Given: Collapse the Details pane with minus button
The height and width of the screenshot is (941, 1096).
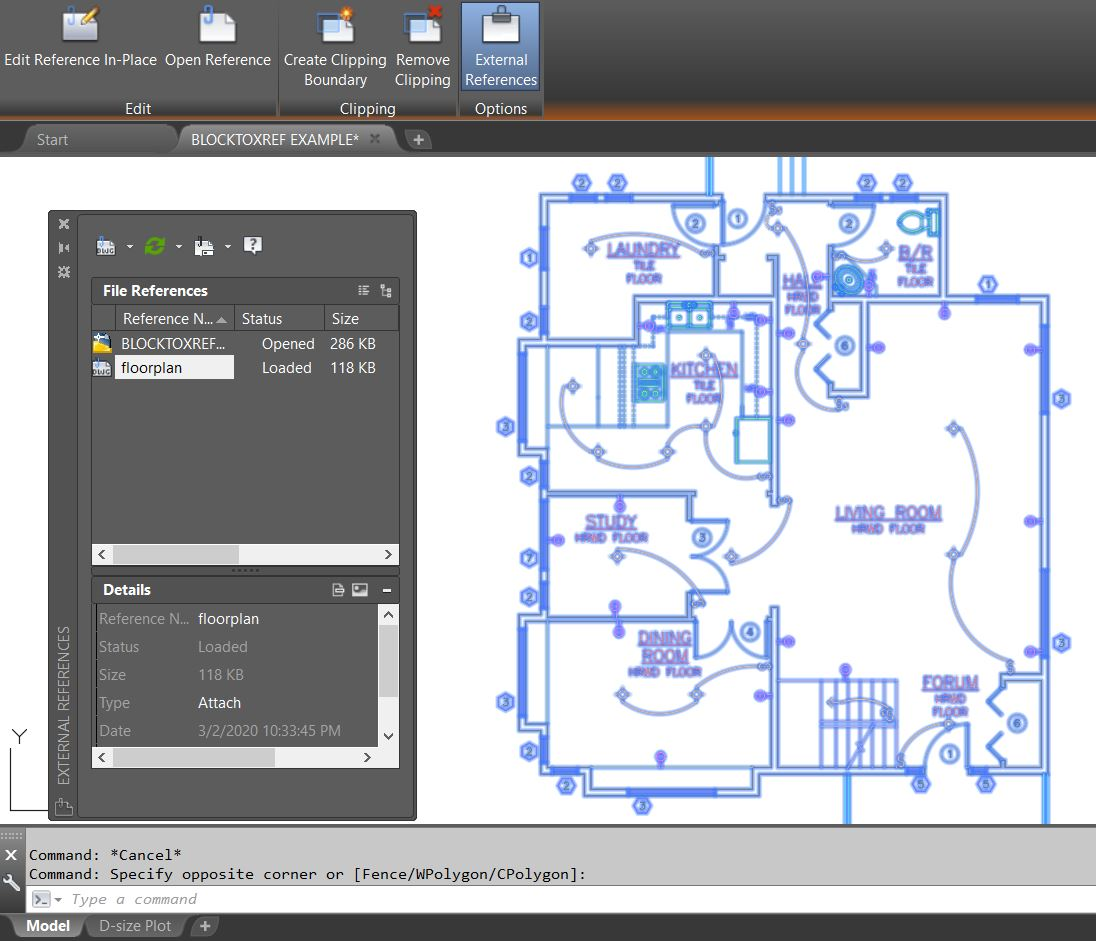Looking at the screenshot, I should (386, 590).
